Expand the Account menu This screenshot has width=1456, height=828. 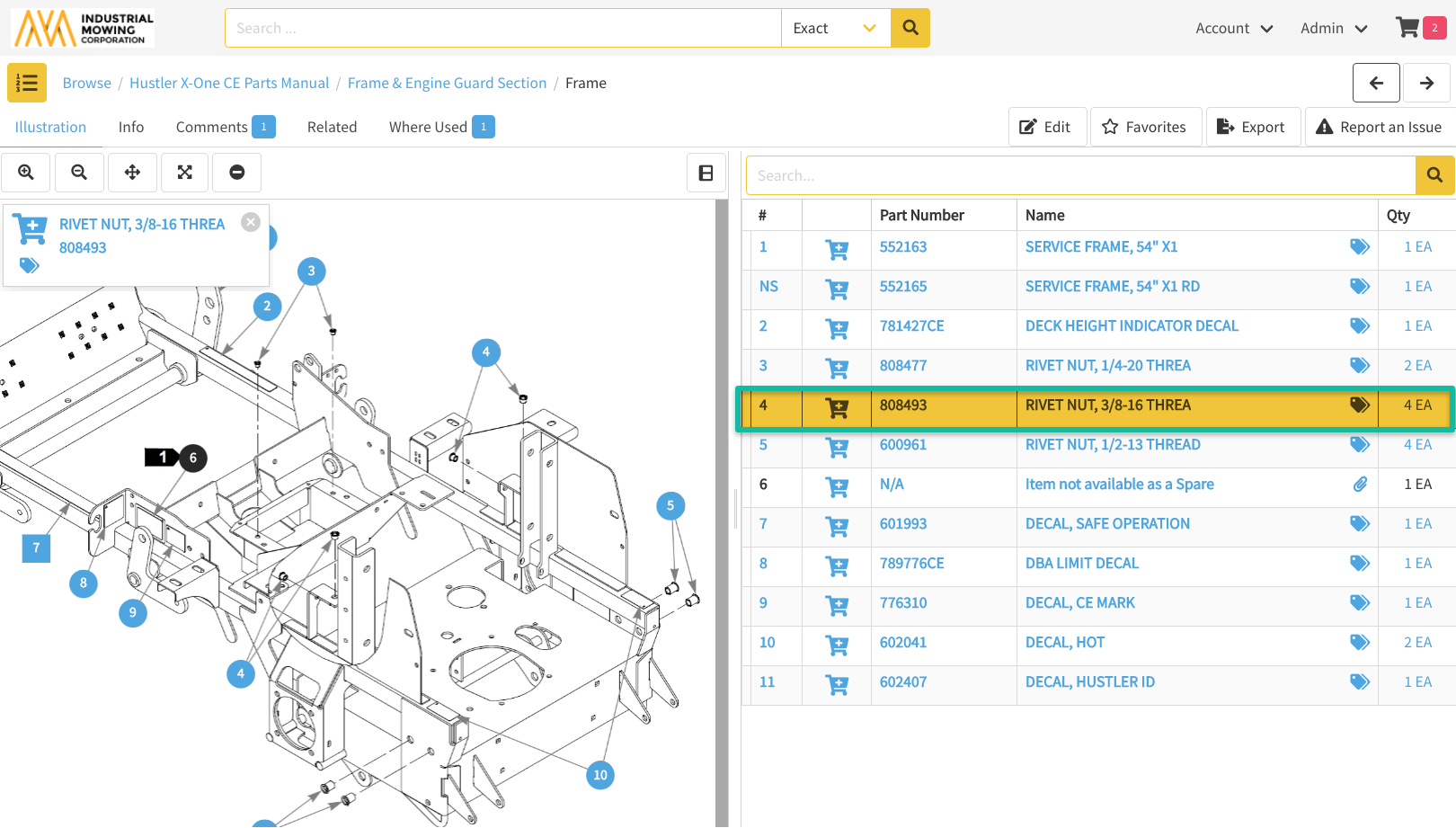1233,28
